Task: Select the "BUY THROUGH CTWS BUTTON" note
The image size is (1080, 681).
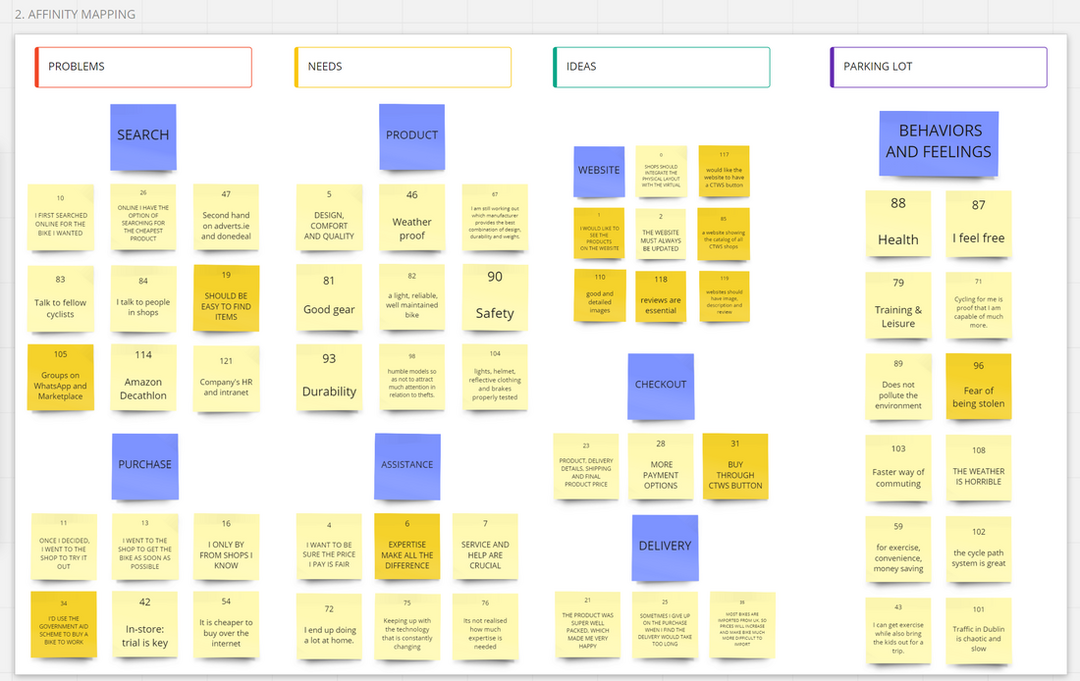Action: point(735,466)
